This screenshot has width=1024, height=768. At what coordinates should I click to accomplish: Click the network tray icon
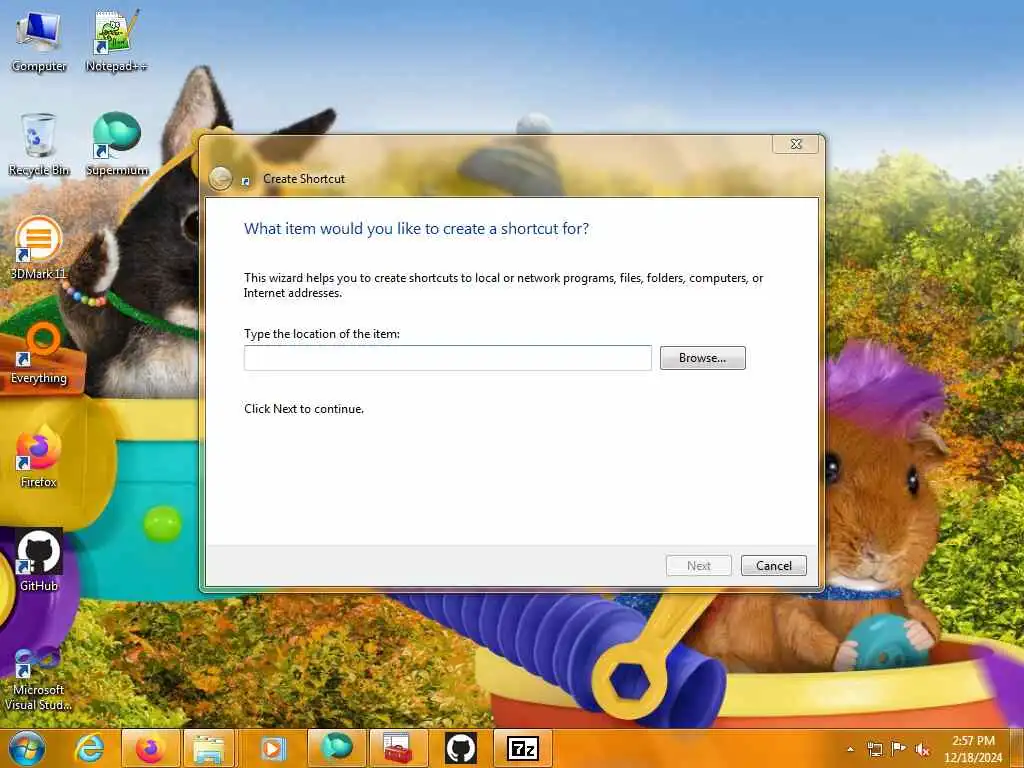point(874,749)
